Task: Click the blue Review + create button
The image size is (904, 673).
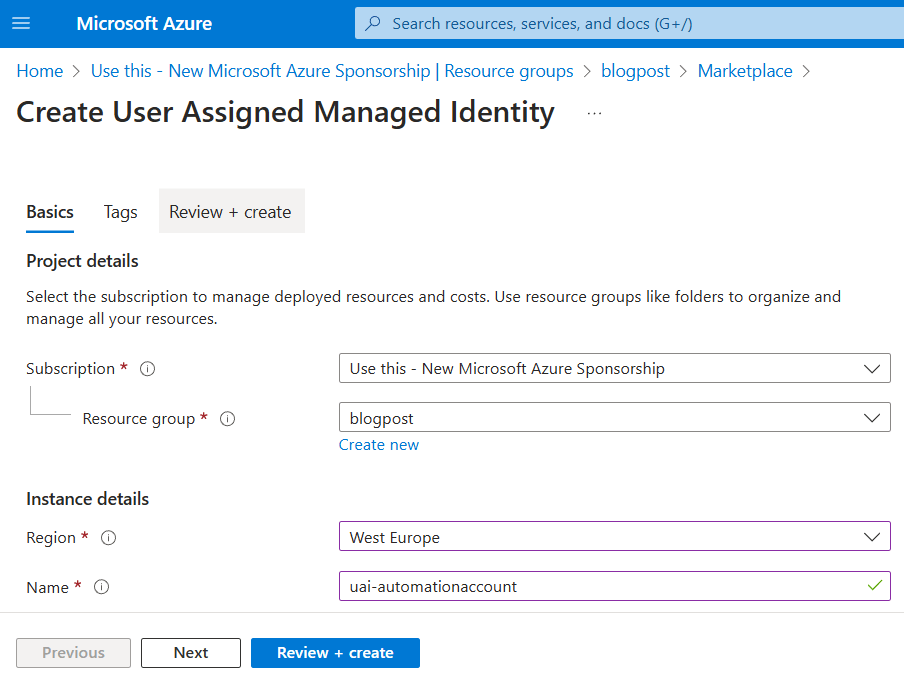Action: click(x=335, y=653)
